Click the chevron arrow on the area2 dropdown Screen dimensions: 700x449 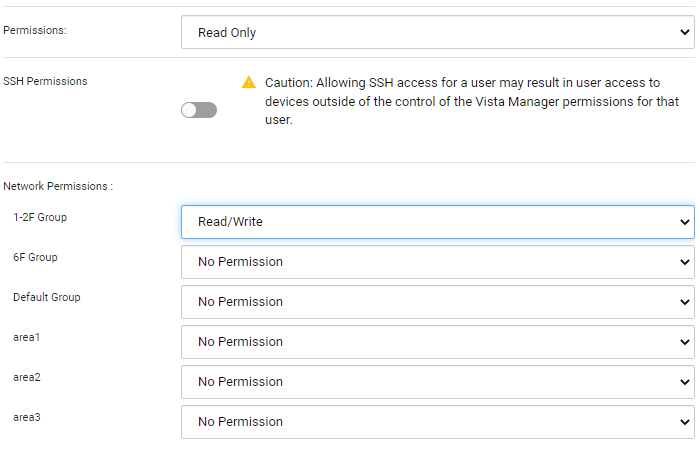pos(684,382)
